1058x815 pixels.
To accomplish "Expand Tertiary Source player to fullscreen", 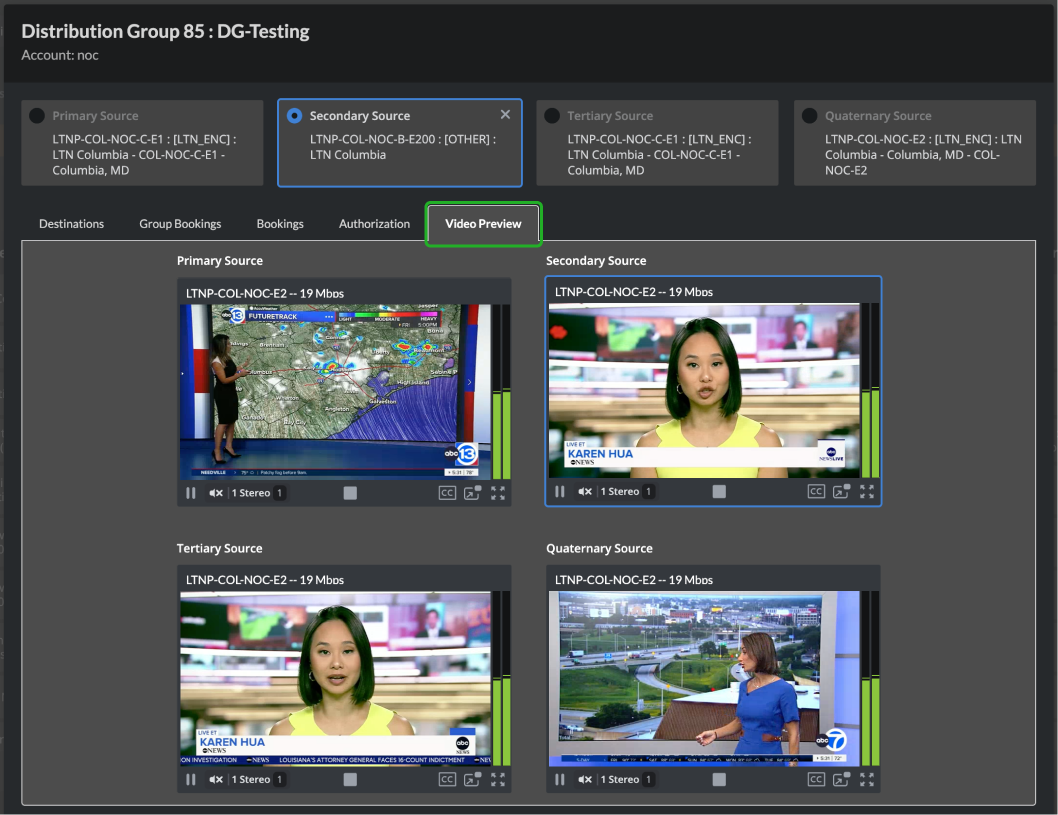I will click(x=498, y=780).
